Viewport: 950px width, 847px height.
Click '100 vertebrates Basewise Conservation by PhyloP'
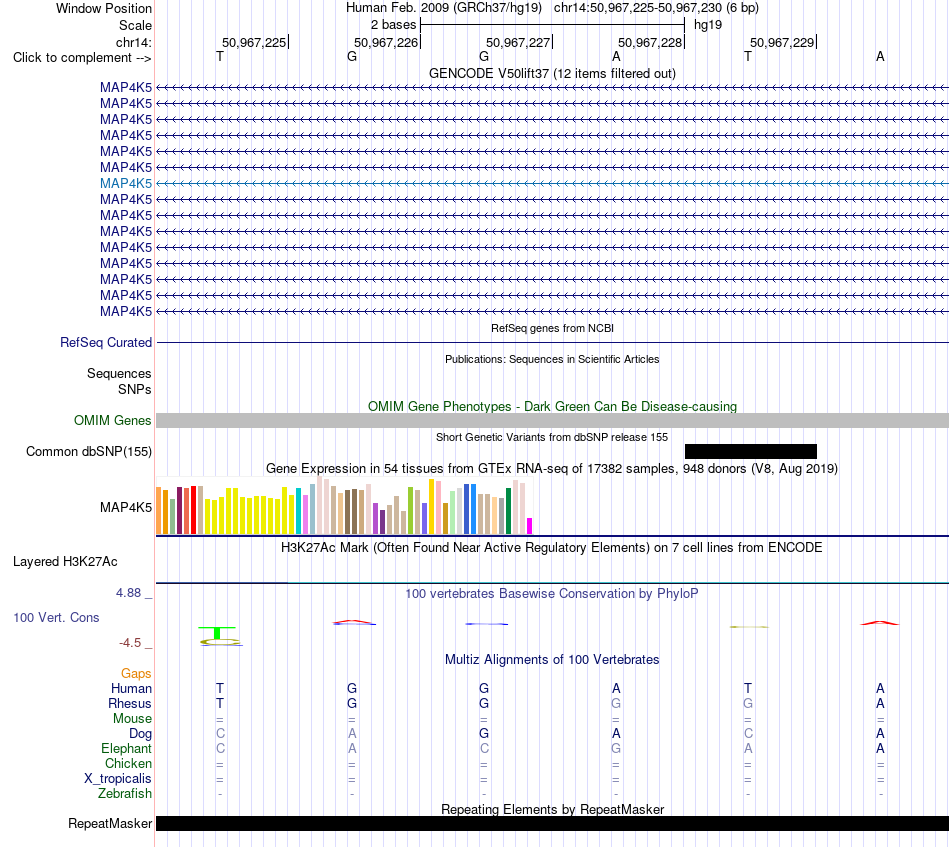552,594
